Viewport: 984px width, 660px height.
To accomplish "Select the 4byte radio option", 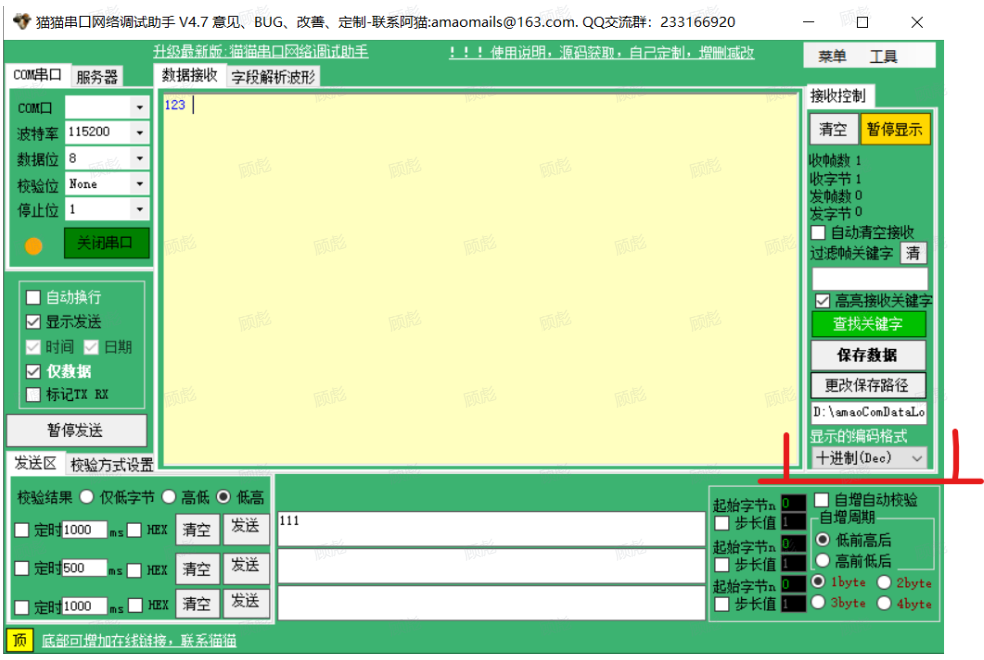I will 884,603.
